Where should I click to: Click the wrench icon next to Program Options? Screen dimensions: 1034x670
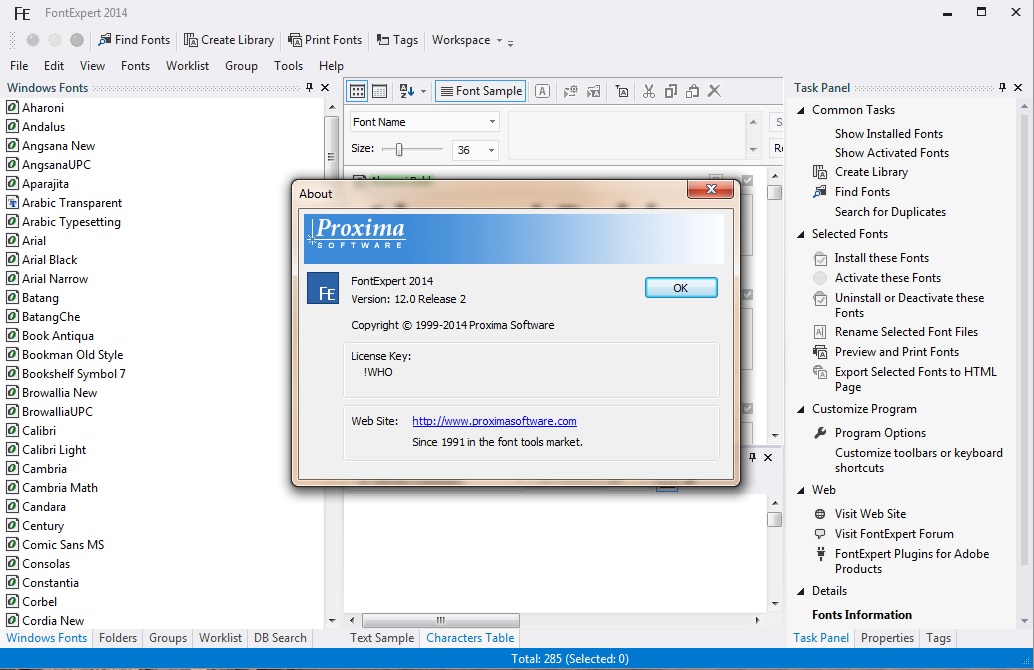(x=820, y=433)
